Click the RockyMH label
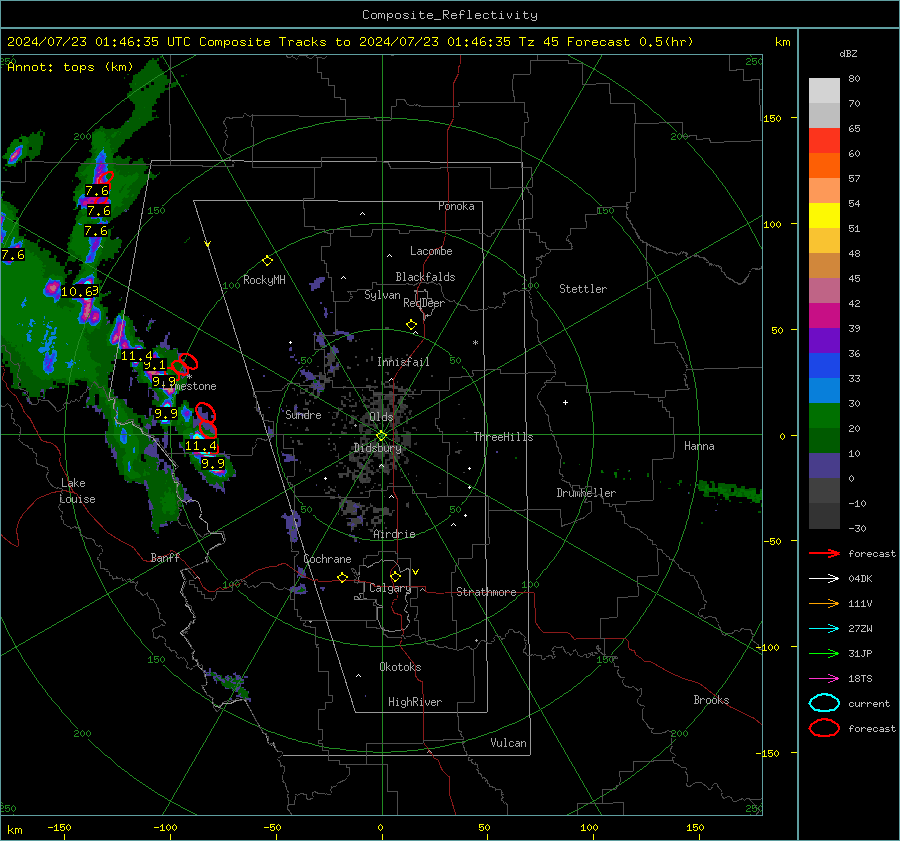 264,280
